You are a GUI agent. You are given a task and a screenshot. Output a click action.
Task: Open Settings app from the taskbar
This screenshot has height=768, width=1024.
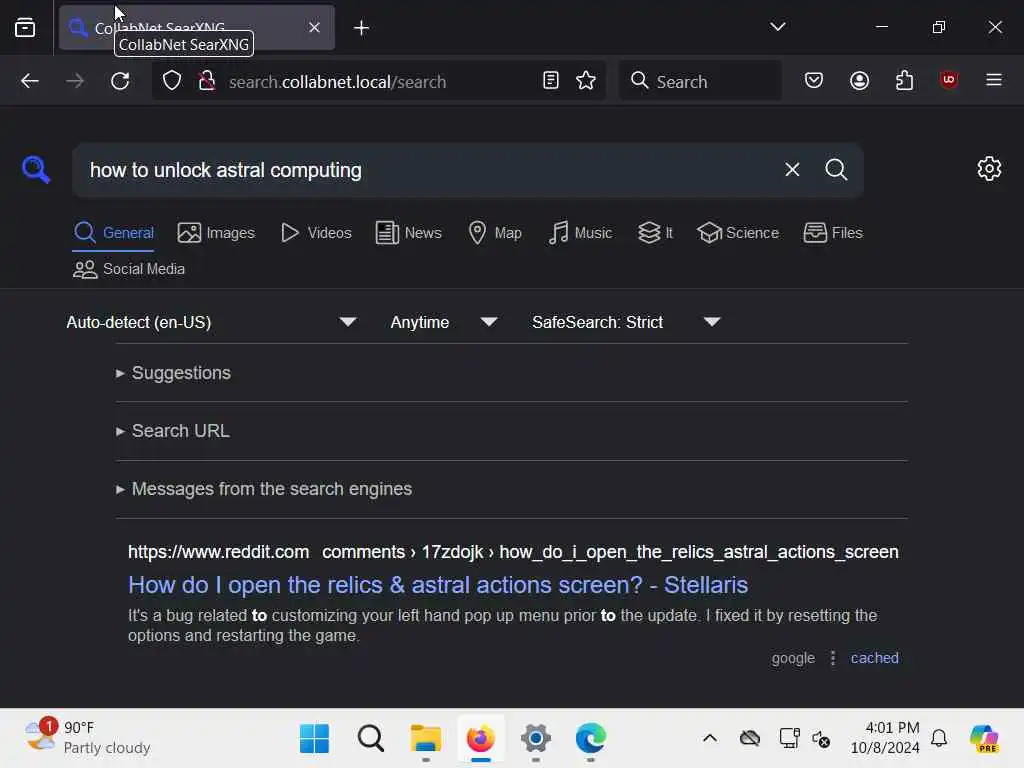(536, 739)
